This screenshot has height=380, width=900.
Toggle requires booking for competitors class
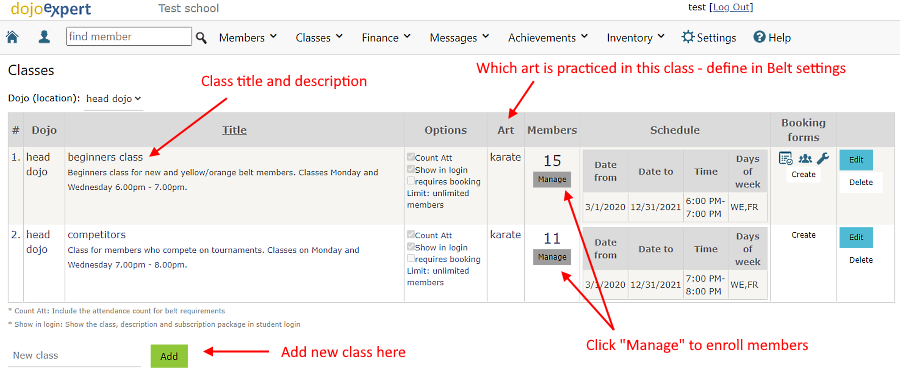(x=410, y=259)
